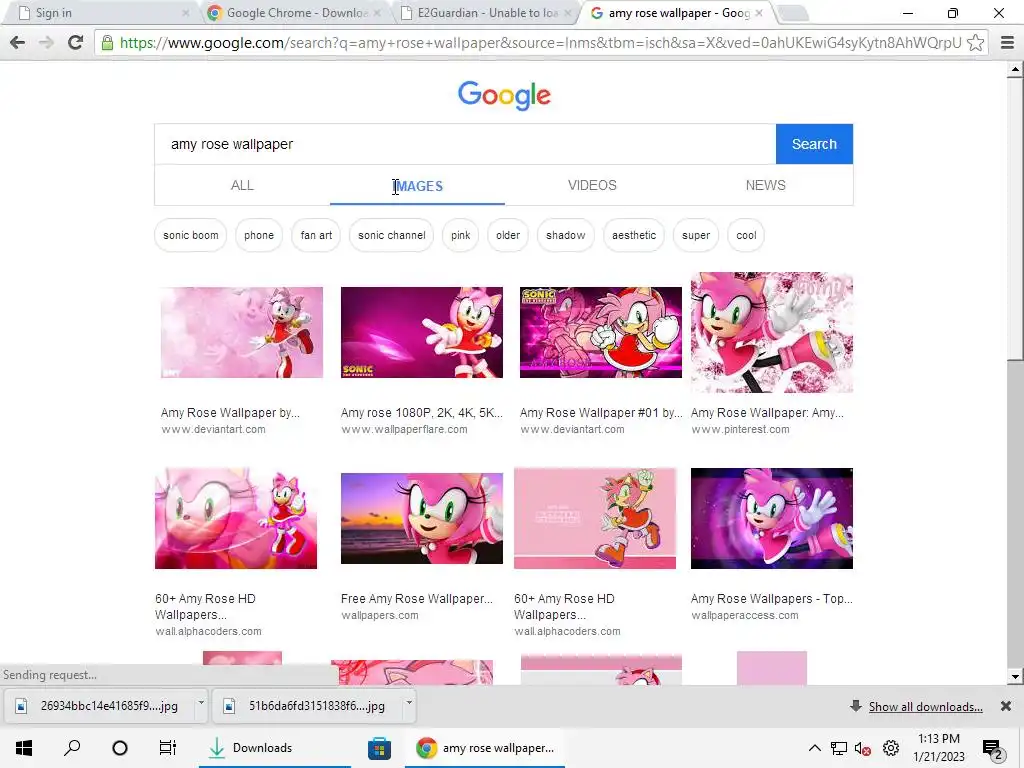Open Windows taskbar search
This screenshot has height=768, width=1024.
point(72,747)
